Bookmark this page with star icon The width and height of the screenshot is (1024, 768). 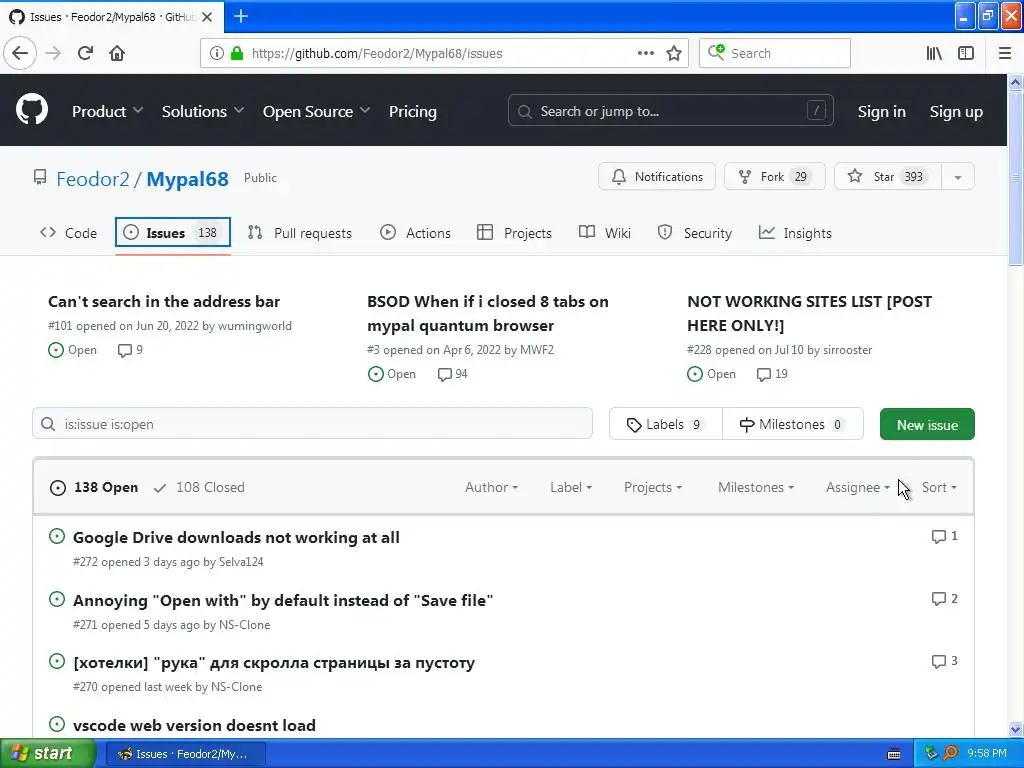674,54
